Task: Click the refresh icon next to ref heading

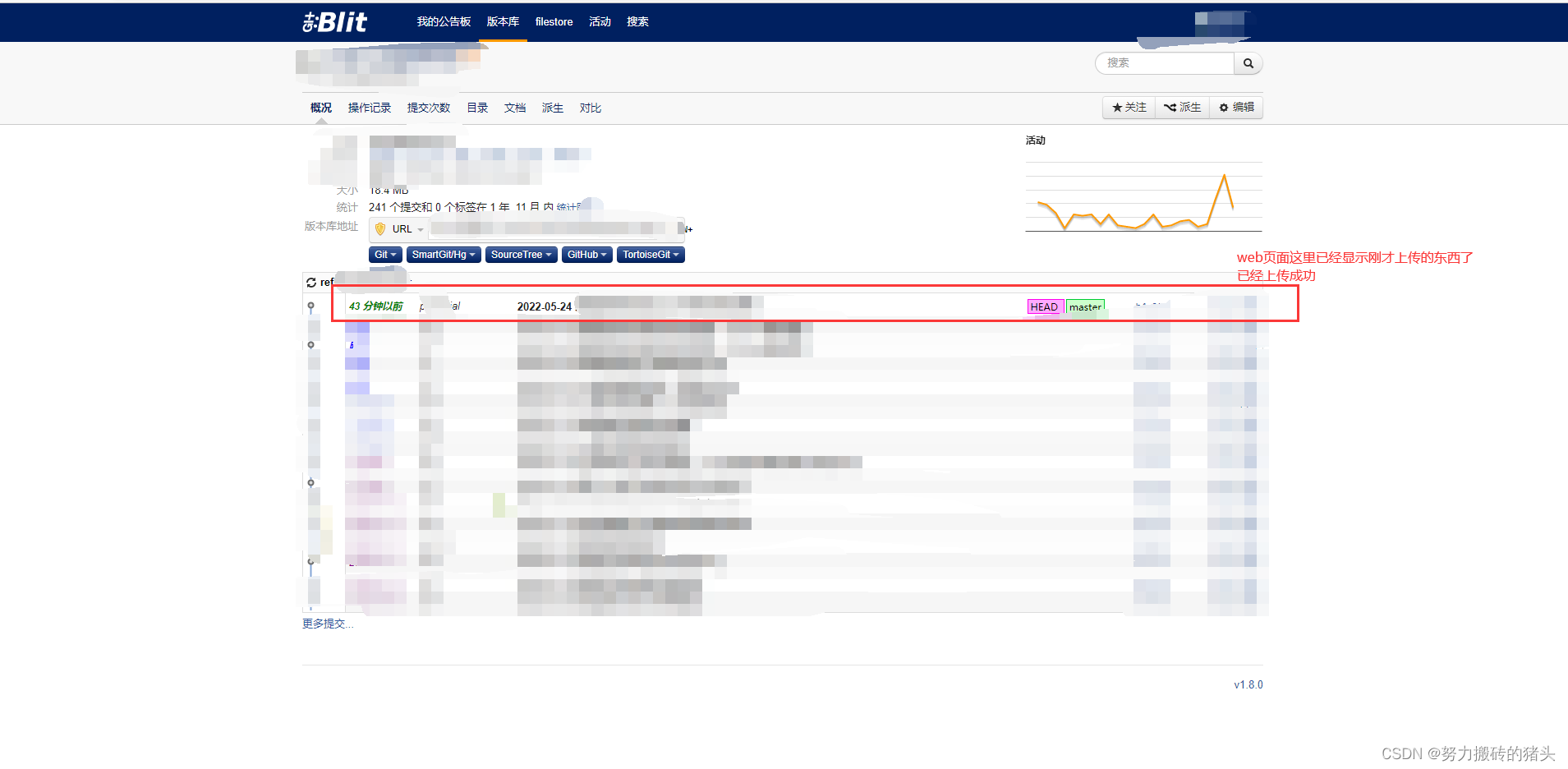Action: point(311,283)
